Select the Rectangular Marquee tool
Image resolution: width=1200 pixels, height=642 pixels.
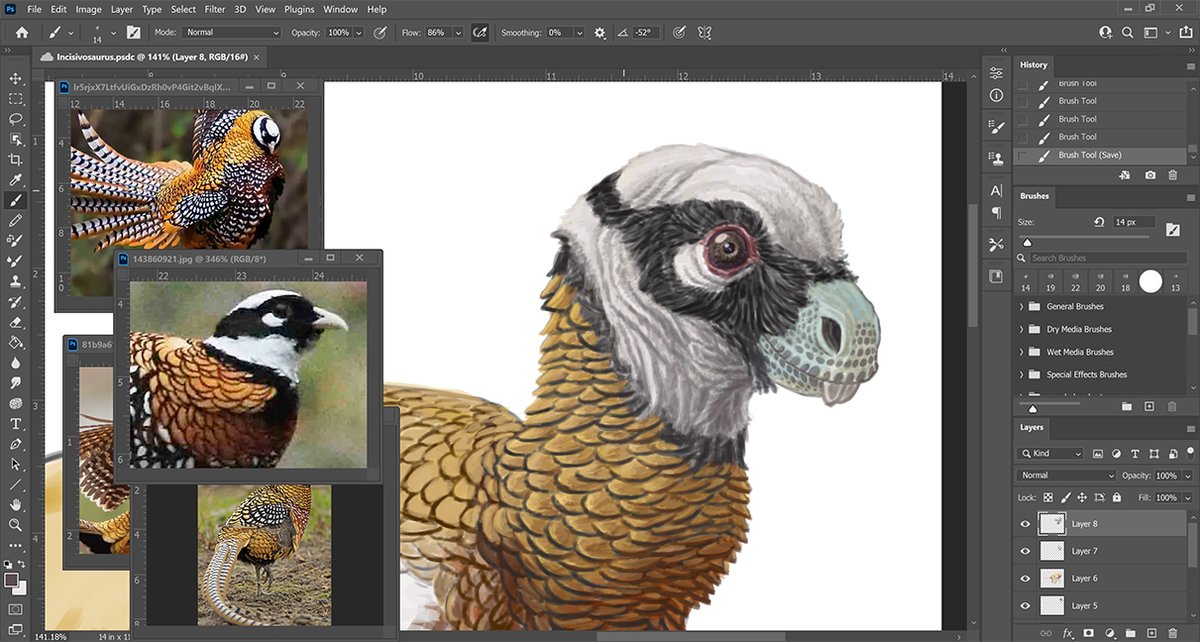tap(15, 99)
